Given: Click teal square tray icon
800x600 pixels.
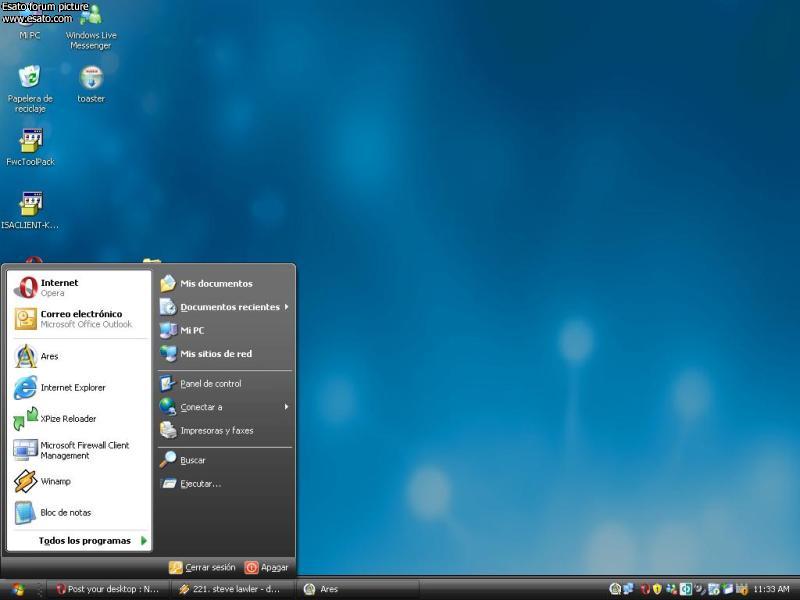Looking at the screenshot, I should click(x=685, y=589).
